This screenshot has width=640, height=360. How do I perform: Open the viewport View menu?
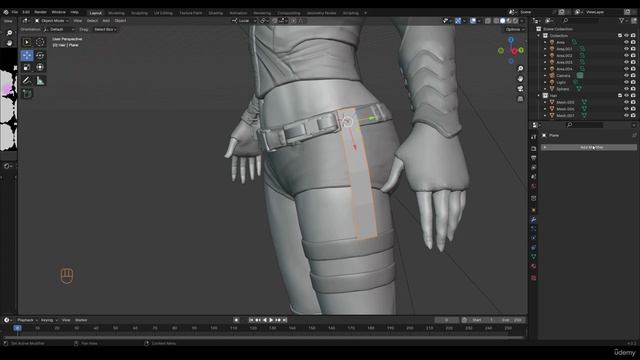pos(78,20)
